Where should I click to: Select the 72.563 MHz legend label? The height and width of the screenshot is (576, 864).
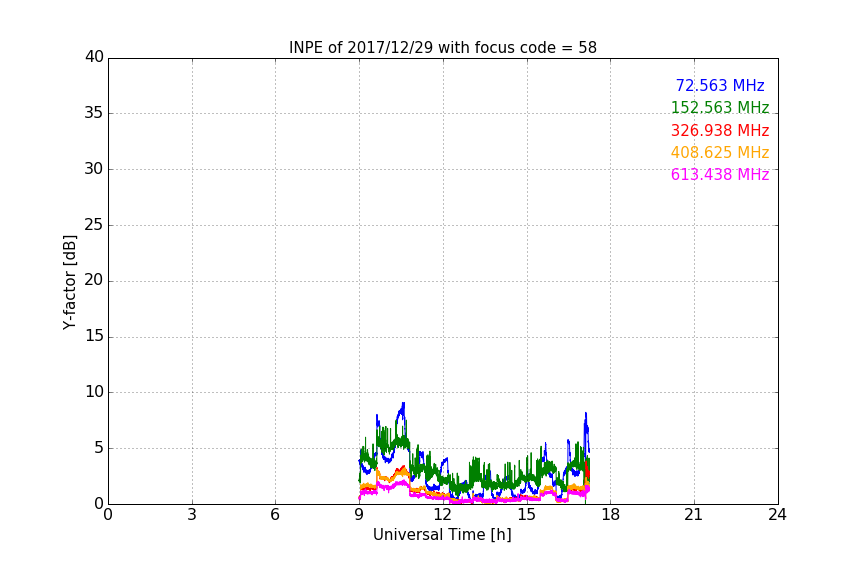pyautogui.click(x=720, y=85)
